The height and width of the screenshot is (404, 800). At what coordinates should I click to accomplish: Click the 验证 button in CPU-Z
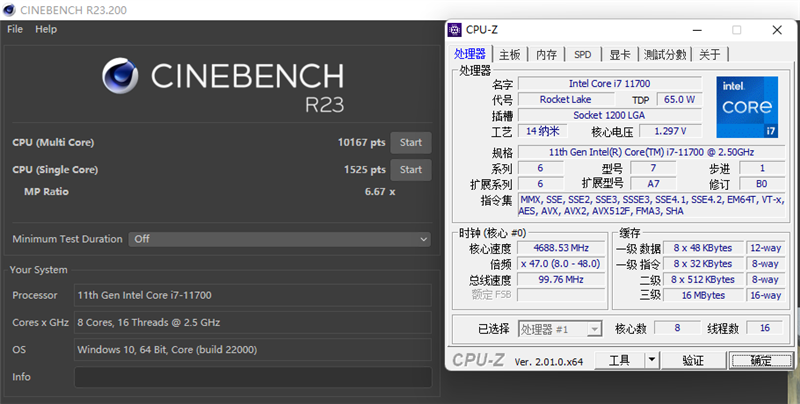(693, 361)
